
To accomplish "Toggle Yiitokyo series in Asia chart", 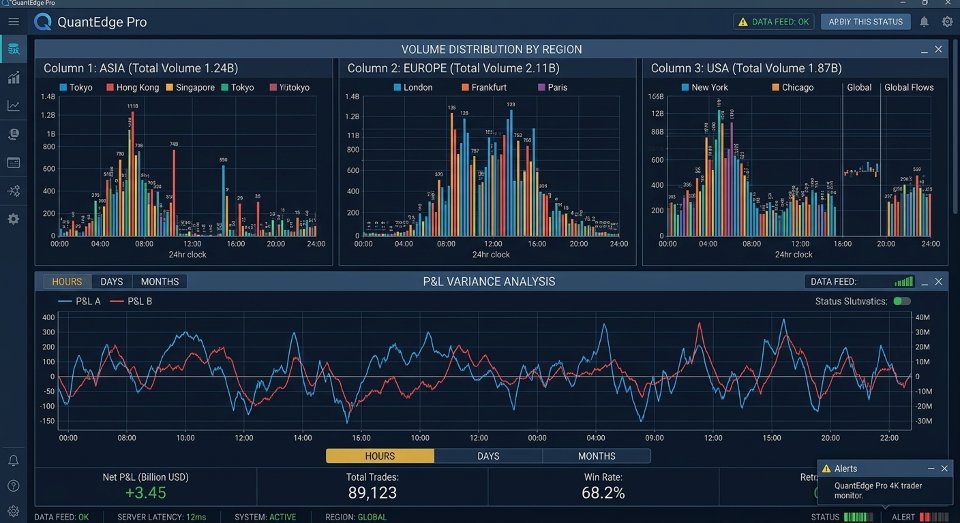I will (290, 88).
